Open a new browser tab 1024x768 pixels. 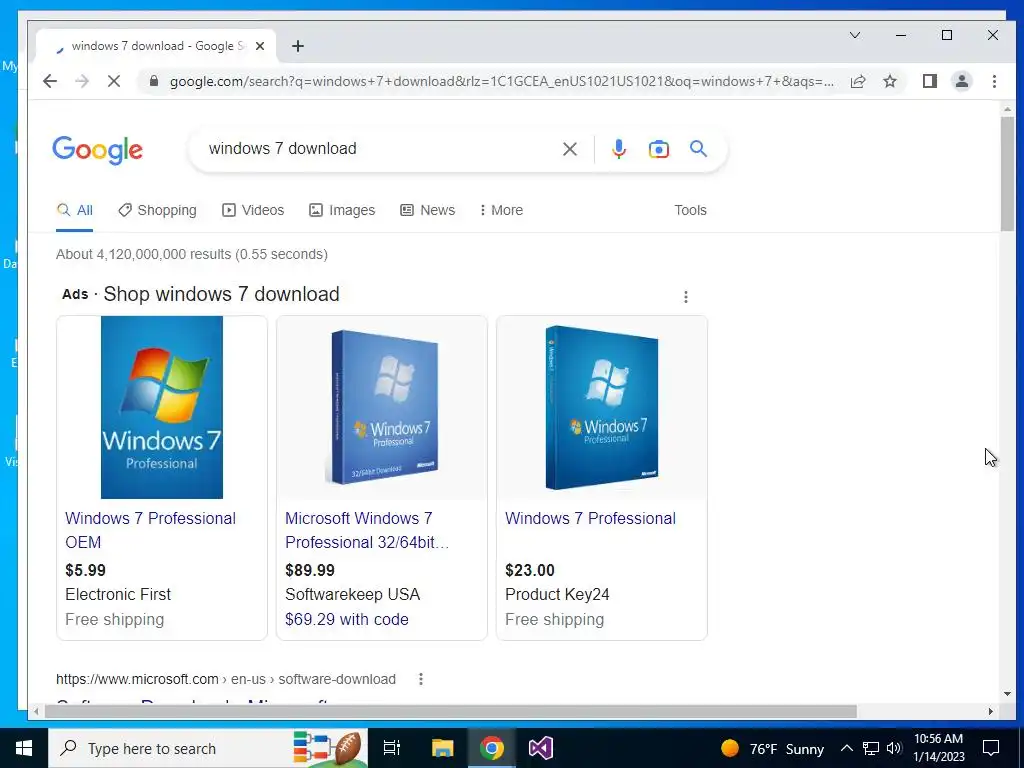298,46
